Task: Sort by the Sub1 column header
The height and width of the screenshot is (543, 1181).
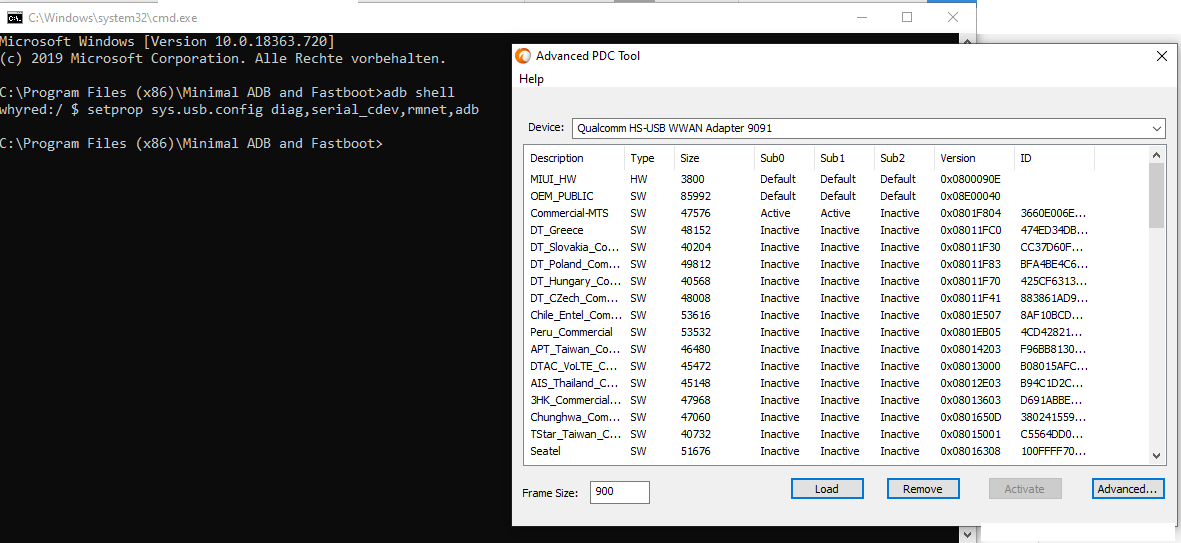Action: (x=844, y=158)
